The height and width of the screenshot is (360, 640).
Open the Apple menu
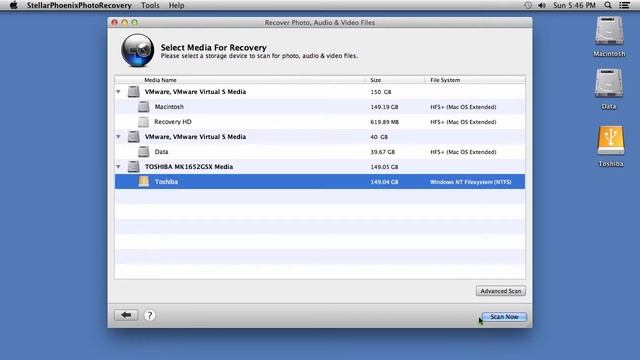(13, 5)
